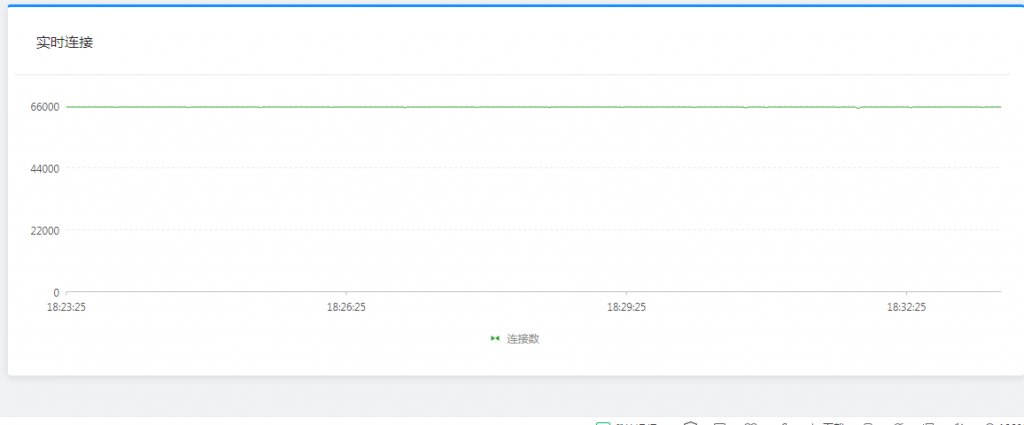Viewport: 1024px width, 425px height.
Task: Click the 18:26:25 time axis label
Action: [x=346, y=308]
